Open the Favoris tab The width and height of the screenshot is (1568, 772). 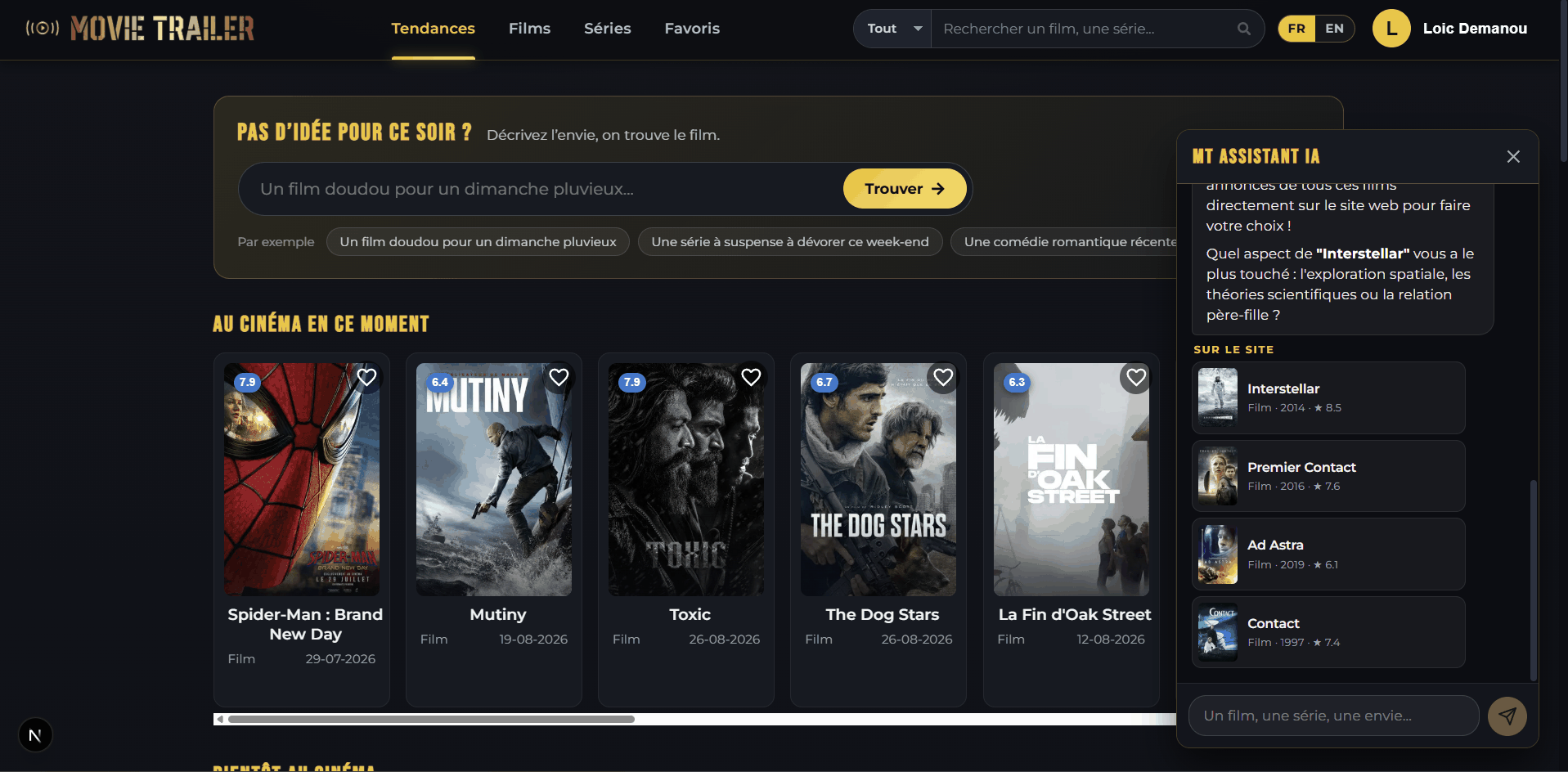[692, 29]
